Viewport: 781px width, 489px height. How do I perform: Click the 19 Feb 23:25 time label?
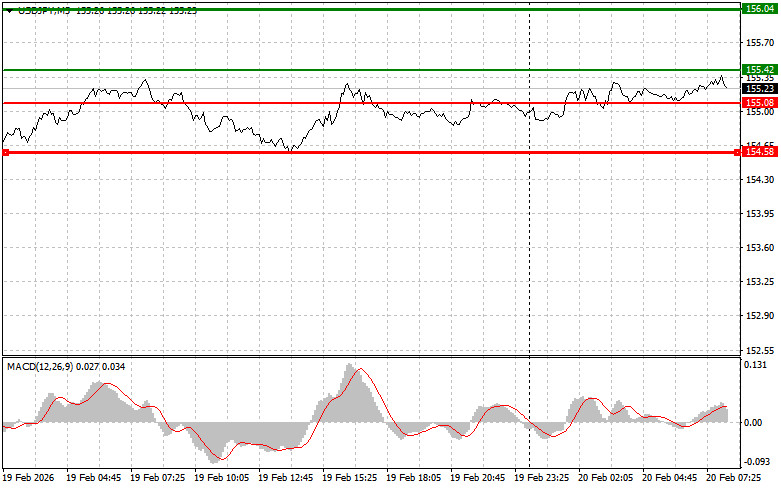[x=544, y=478]
